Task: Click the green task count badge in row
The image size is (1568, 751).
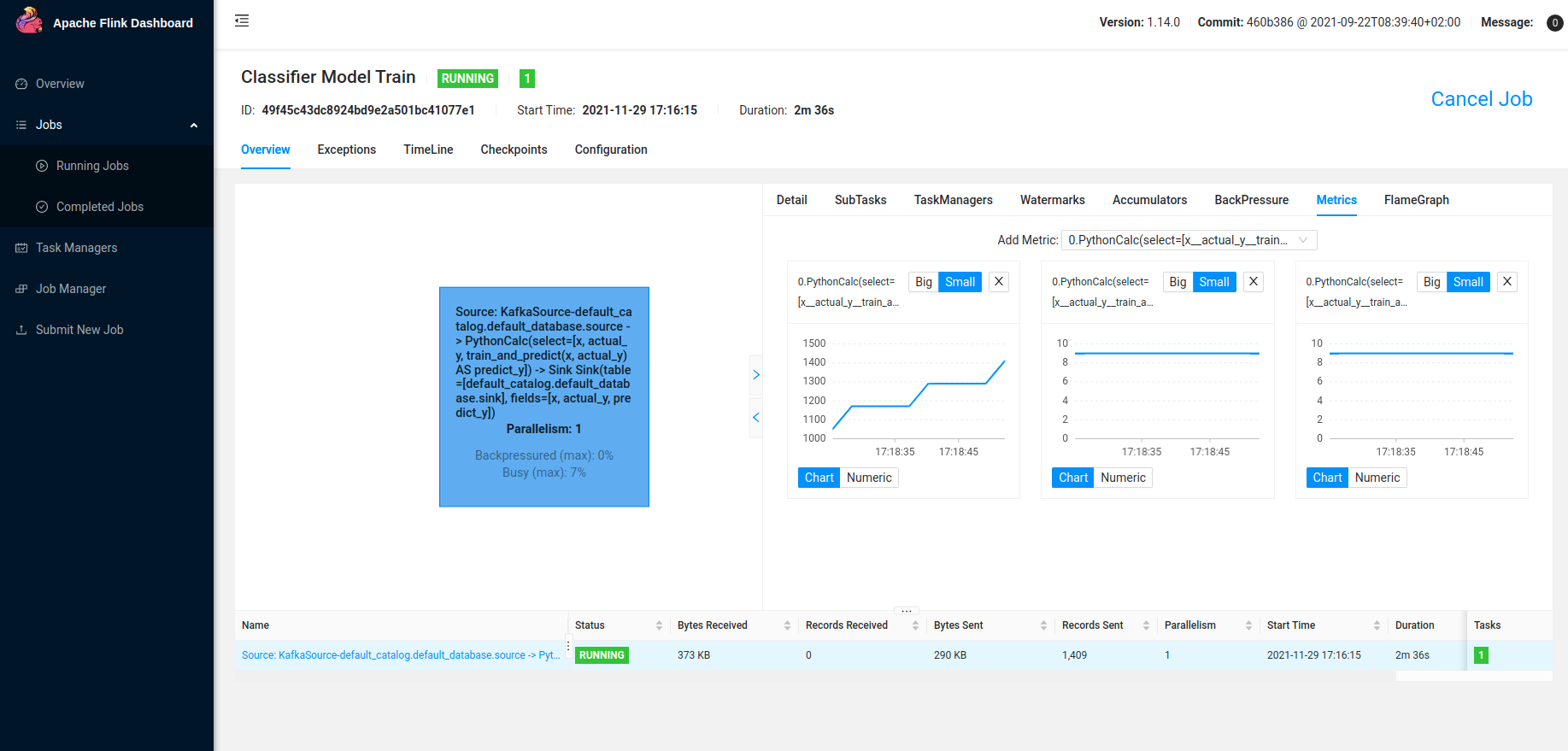Action: tap(1482, 655)
